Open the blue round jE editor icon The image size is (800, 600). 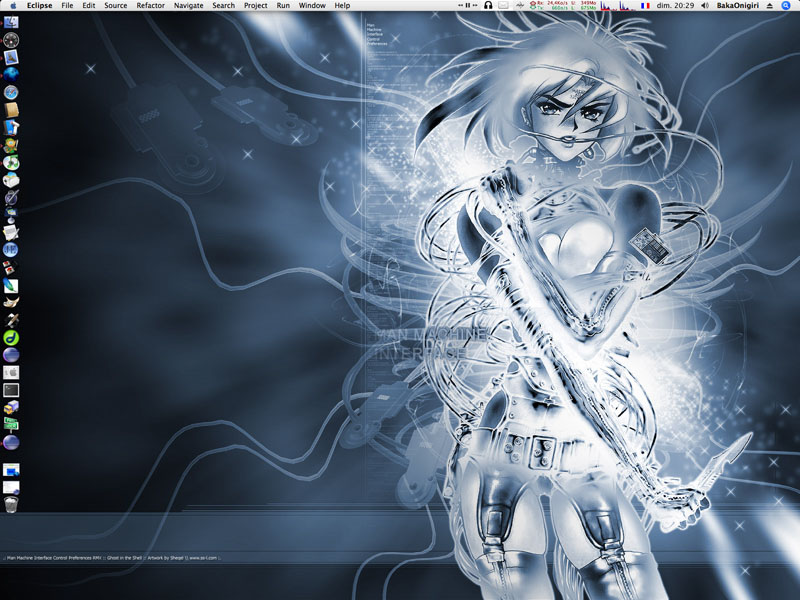coord(11,249)
